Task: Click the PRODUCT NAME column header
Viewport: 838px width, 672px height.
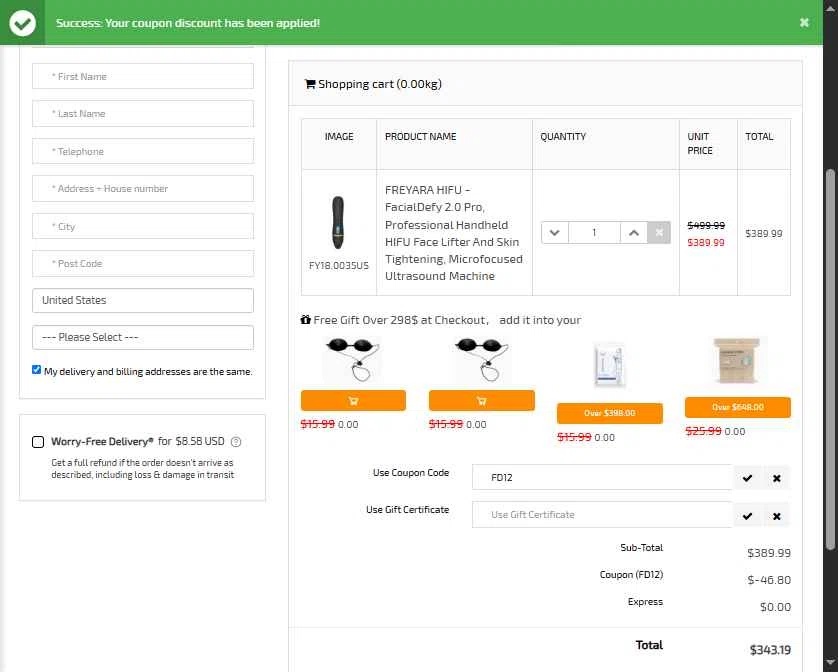Action: (x=421, y=137)
